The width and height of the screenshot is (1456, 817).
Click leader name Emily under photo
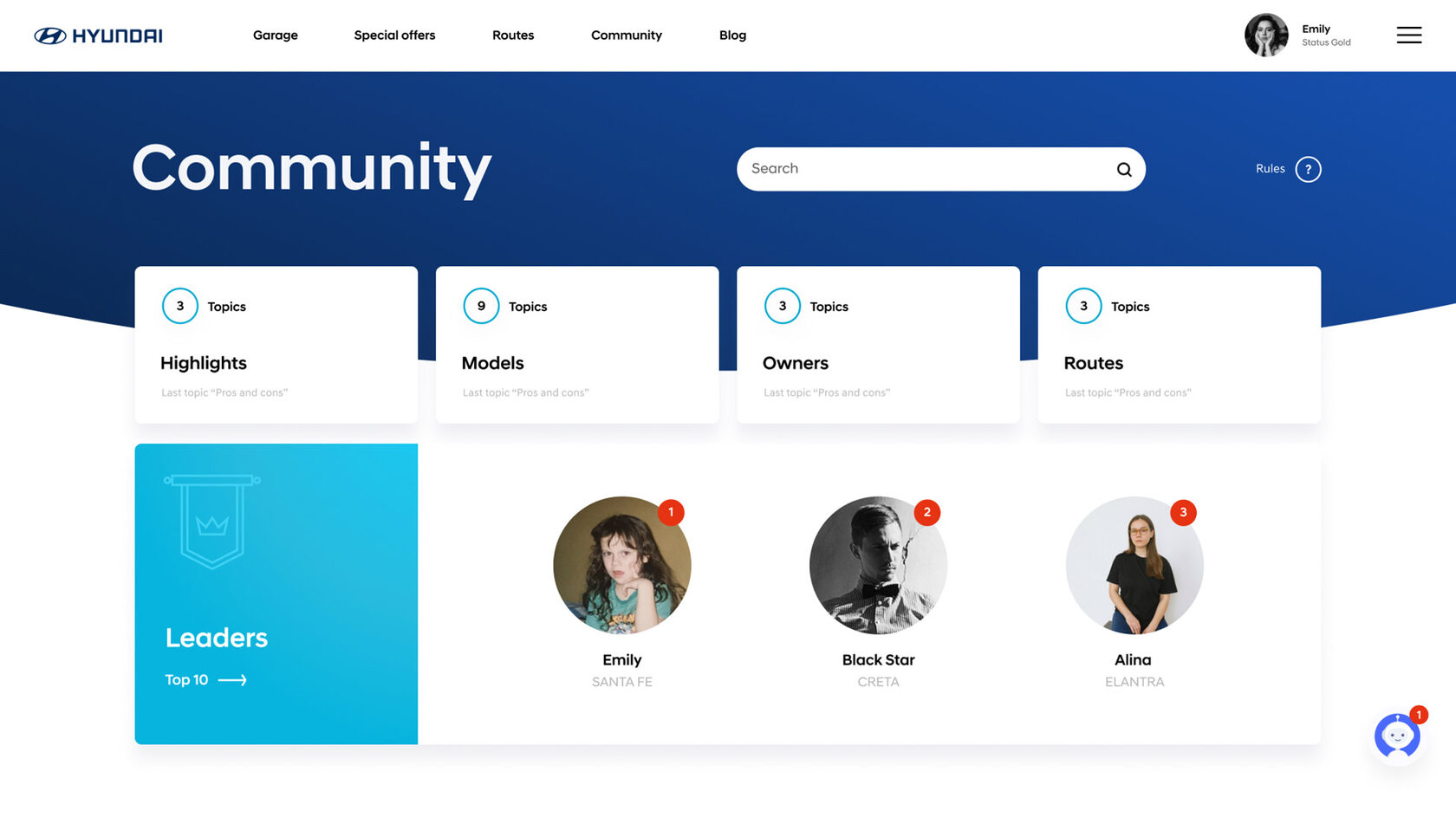point(622,660)
